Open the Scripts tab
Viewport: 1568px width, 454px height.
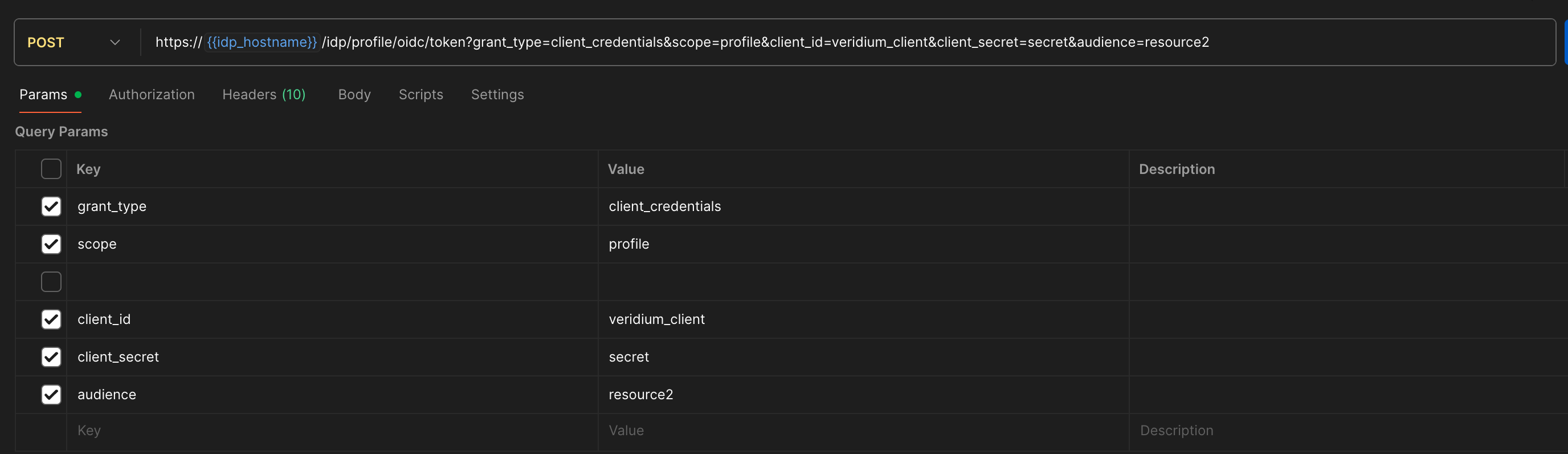420,95
